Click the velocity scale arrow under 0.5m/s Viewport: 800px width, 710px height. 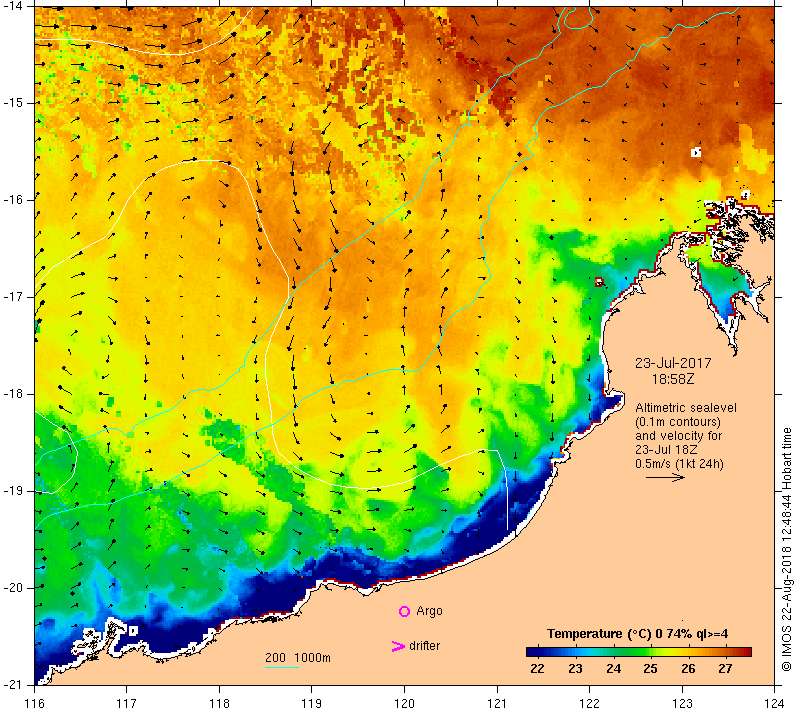665,477
